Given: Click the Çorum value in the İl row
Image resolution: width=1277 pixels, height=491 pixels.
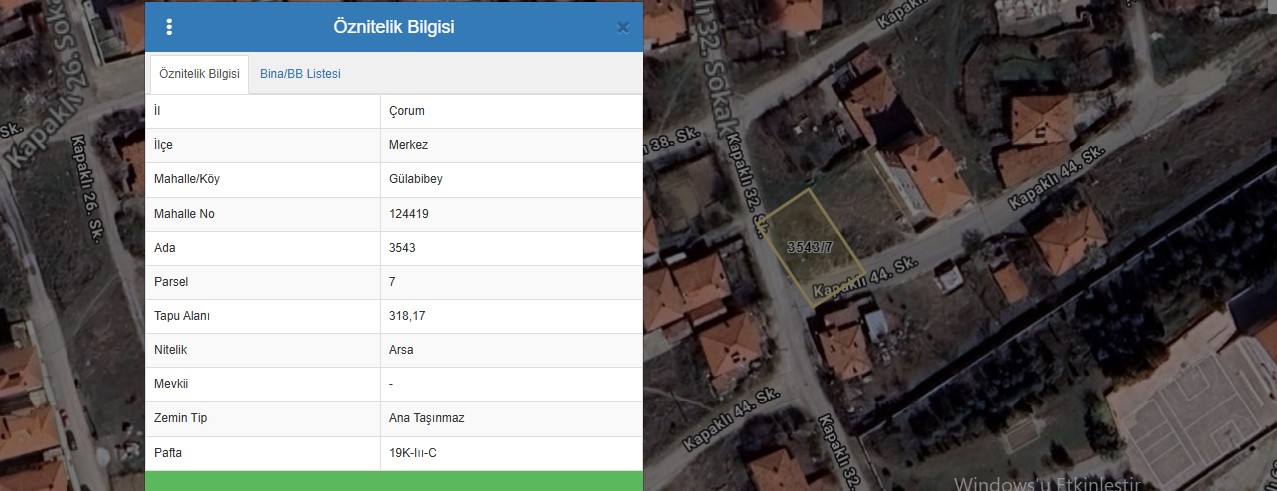Looking at the screenshot, I should pos(406,111).
